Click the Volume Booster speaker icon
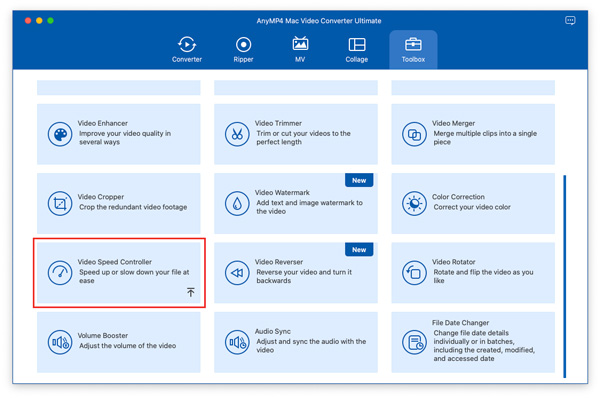 [x=60, y=342]
